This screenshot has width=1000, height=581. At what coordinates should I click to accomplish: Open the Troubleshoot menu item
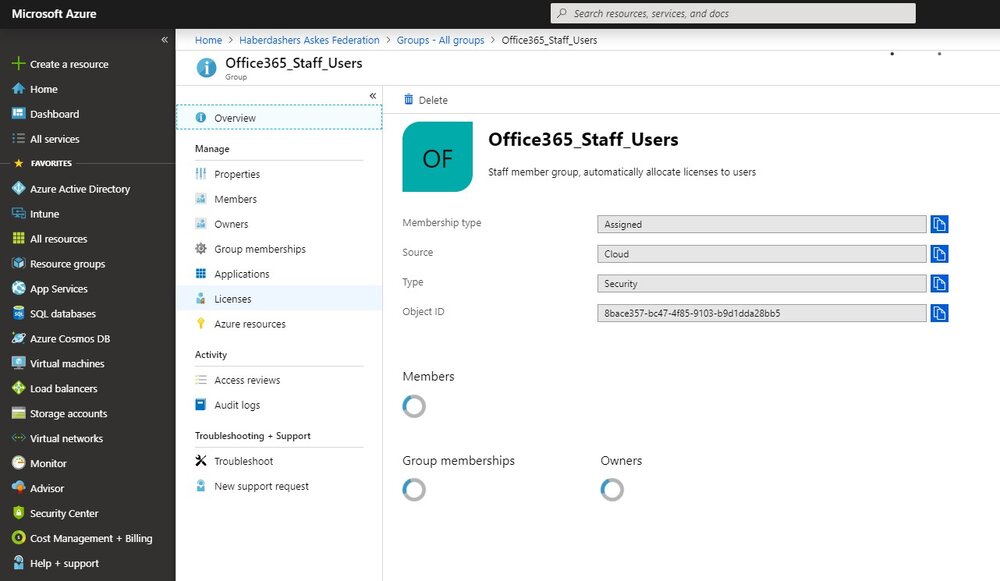[279, 461]
